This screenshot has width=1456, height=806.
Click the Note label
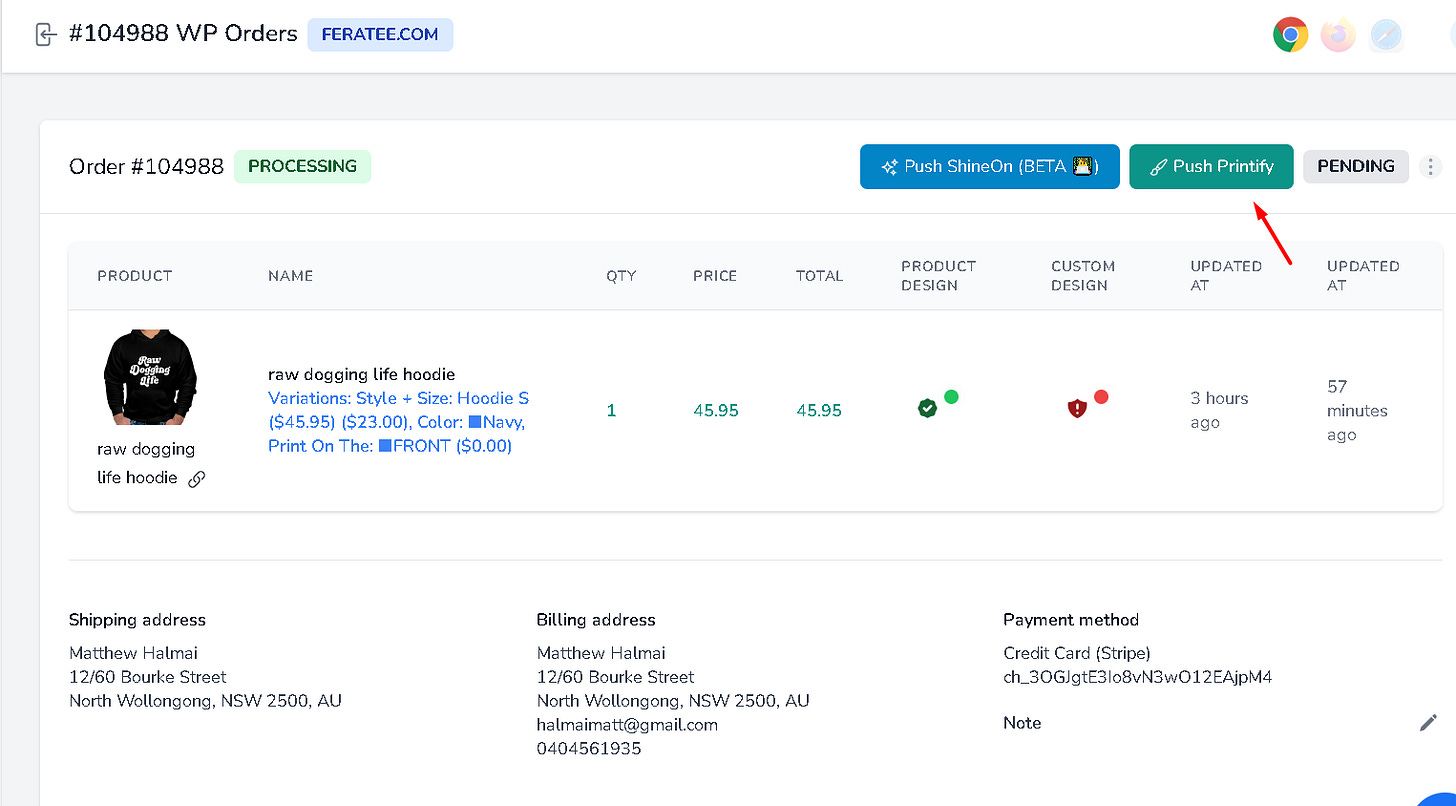click(x=1022, y=723)
